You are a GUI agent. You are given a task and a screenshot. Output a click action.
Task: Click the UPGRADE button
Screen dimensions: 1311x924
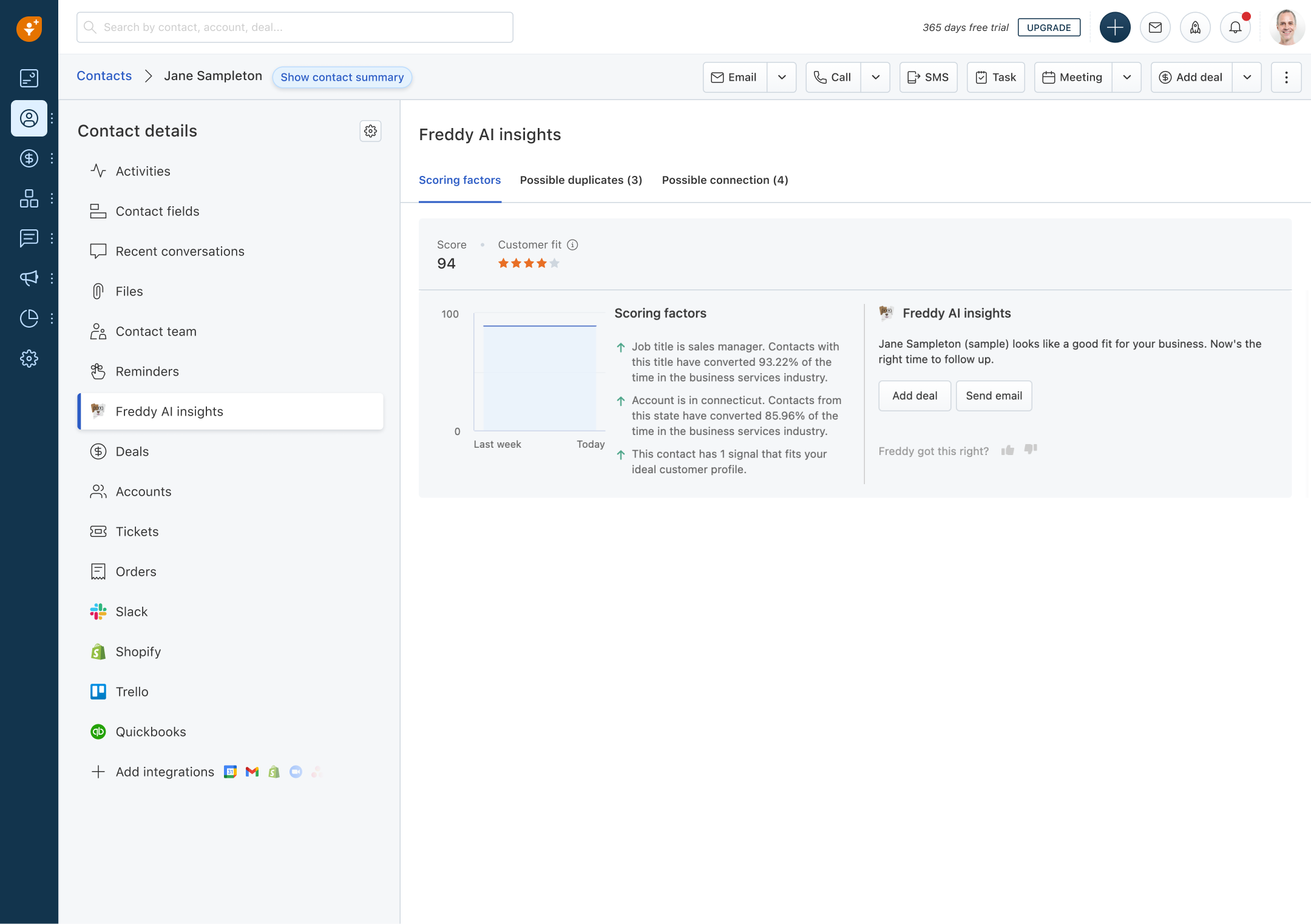coord(1049,27)
